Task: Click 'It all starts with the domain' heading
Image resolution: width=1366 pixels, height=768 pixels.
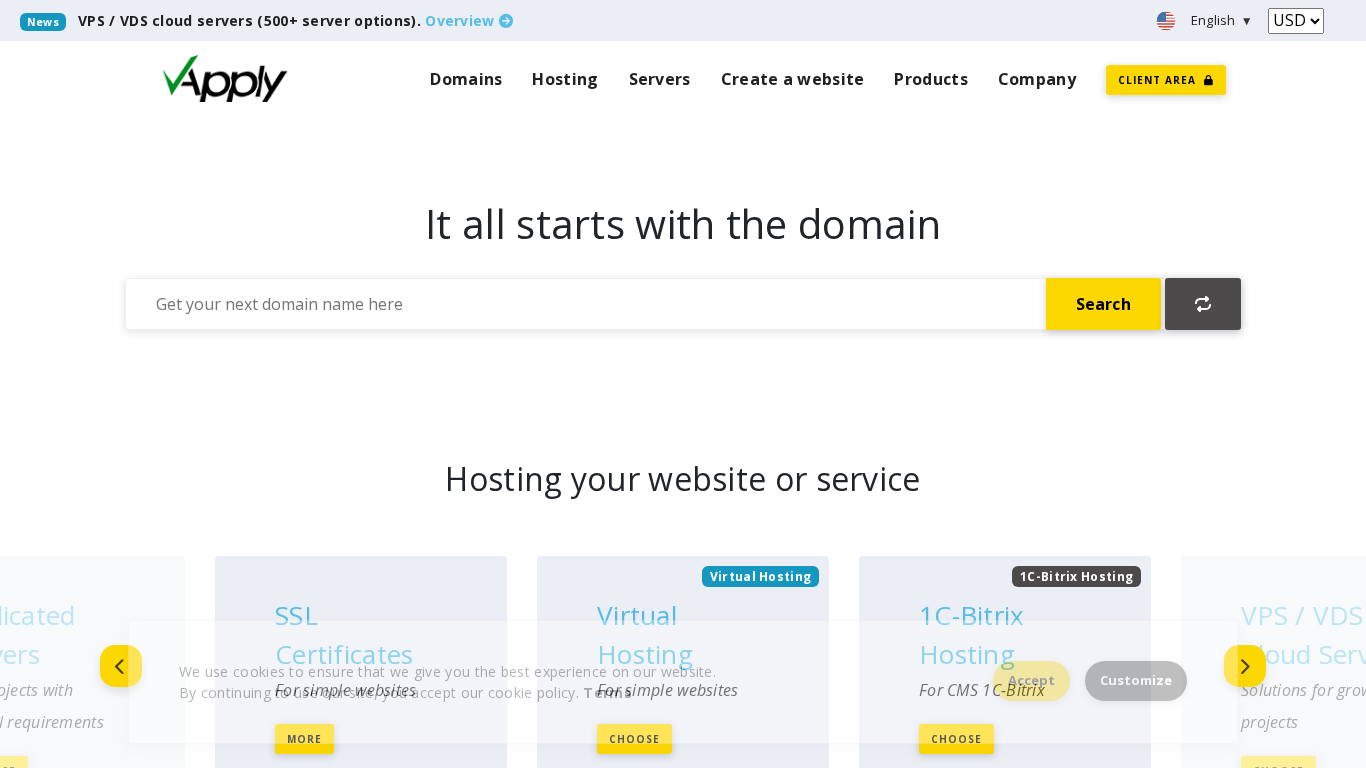Action: click(683, 224)
